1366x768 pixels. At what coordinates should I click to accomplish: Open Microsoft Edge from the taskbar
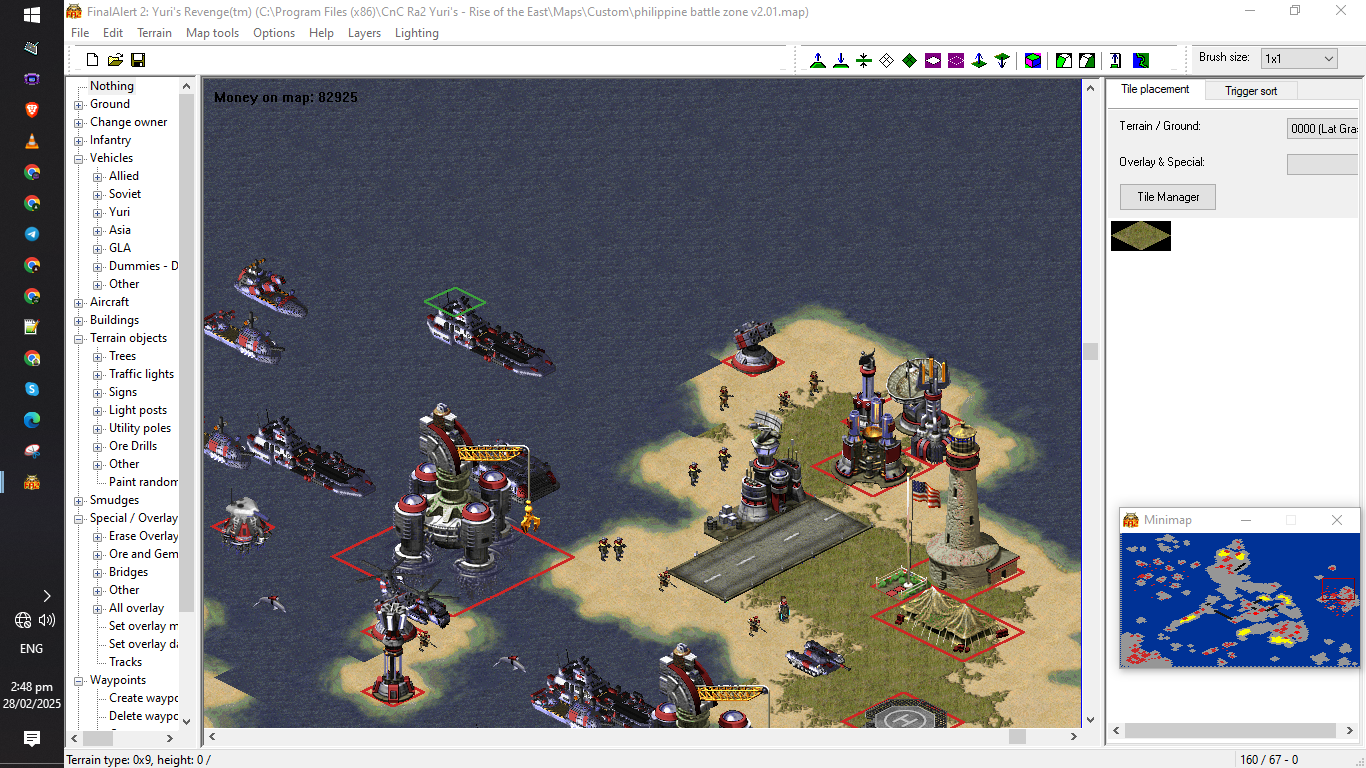[x=32, y=420]
